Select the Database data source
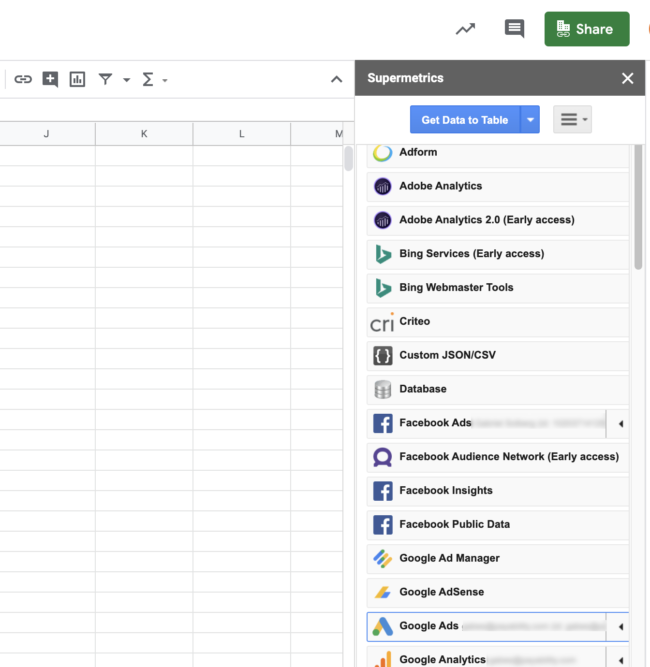Image resolution: width=650 pixels, height=667 pixels. point(498,389)
